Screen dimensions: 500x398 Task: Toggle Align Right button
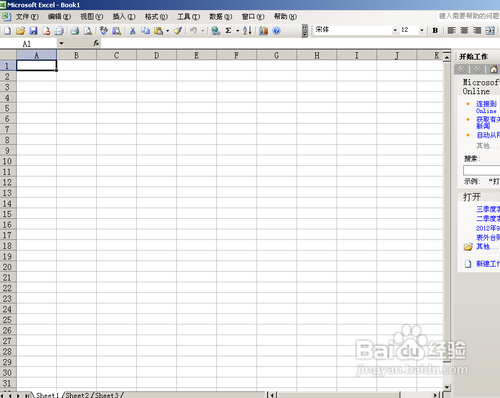click(x=477, y=30)
